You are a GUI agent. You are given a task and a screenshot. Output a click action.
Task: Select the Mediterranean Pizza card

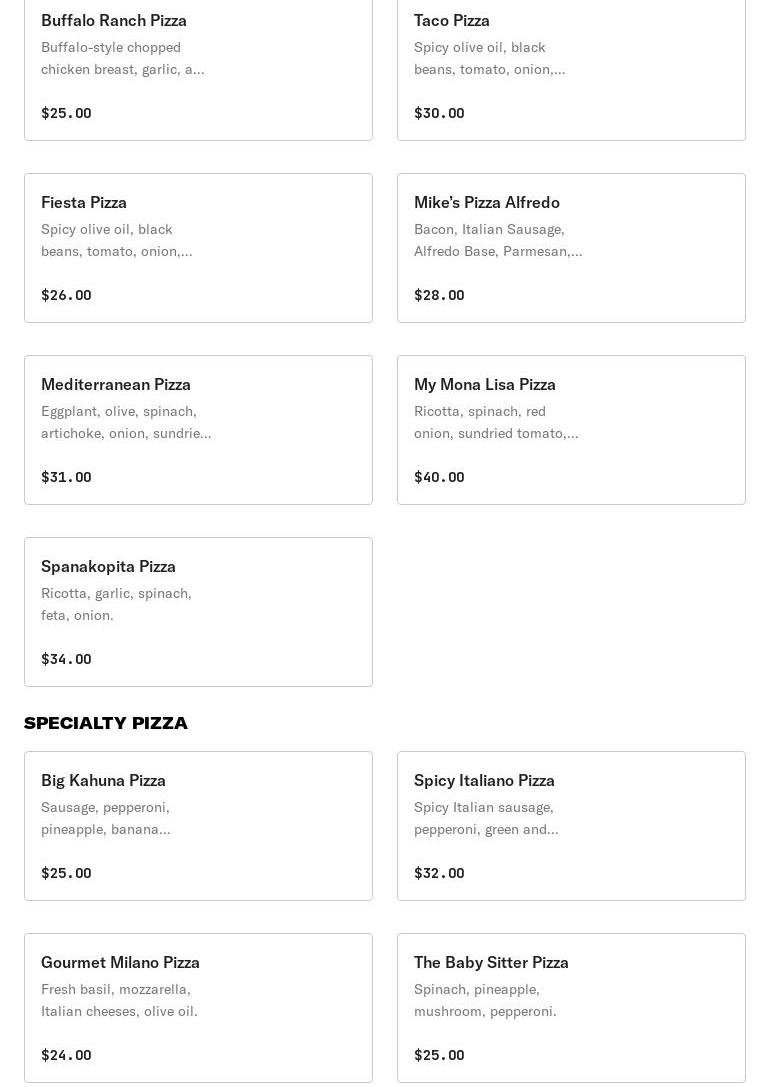(x=198, y=430)
